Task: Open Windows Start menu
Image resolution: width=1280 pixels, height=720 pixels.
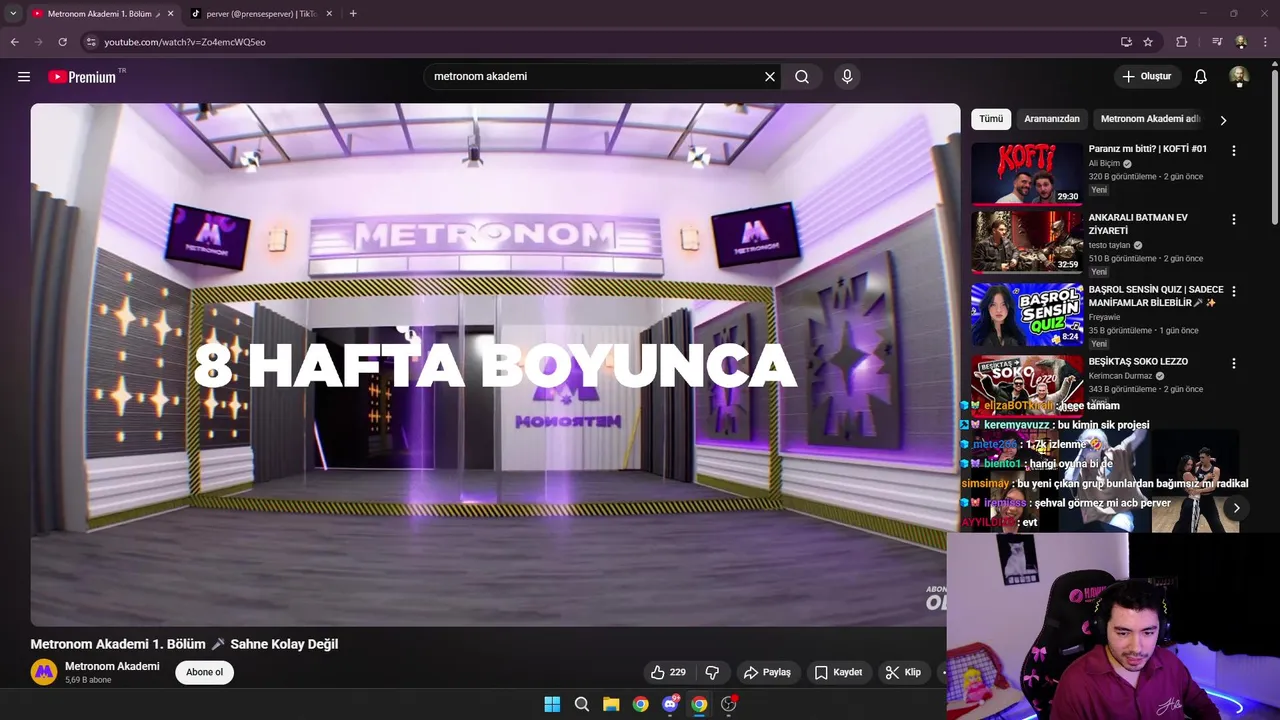Action: click(x=552, y=704)
